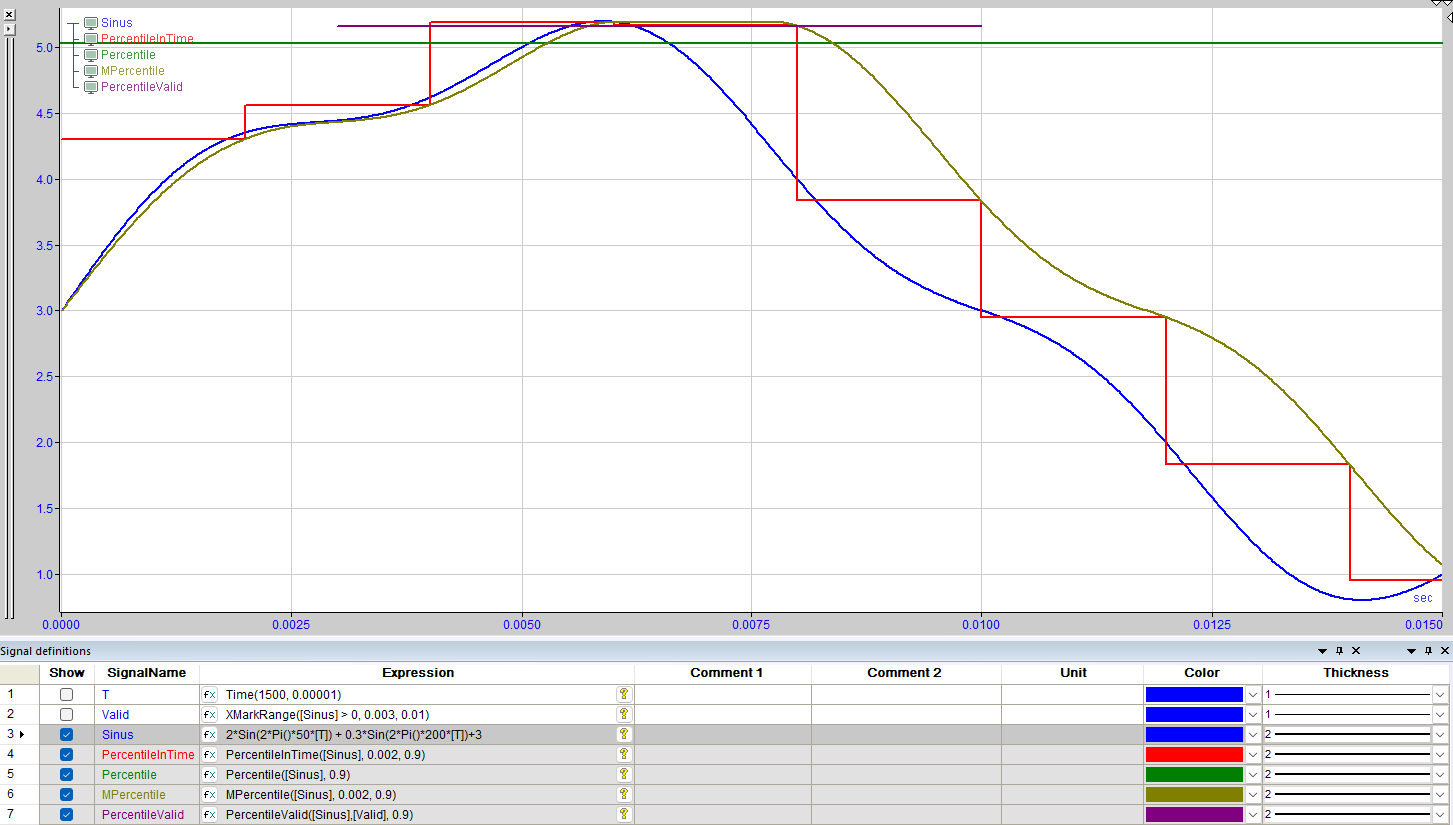Open the fx expression builder for Valid
The height and width of the screenshot is (825, 1453).
point(210,714)
